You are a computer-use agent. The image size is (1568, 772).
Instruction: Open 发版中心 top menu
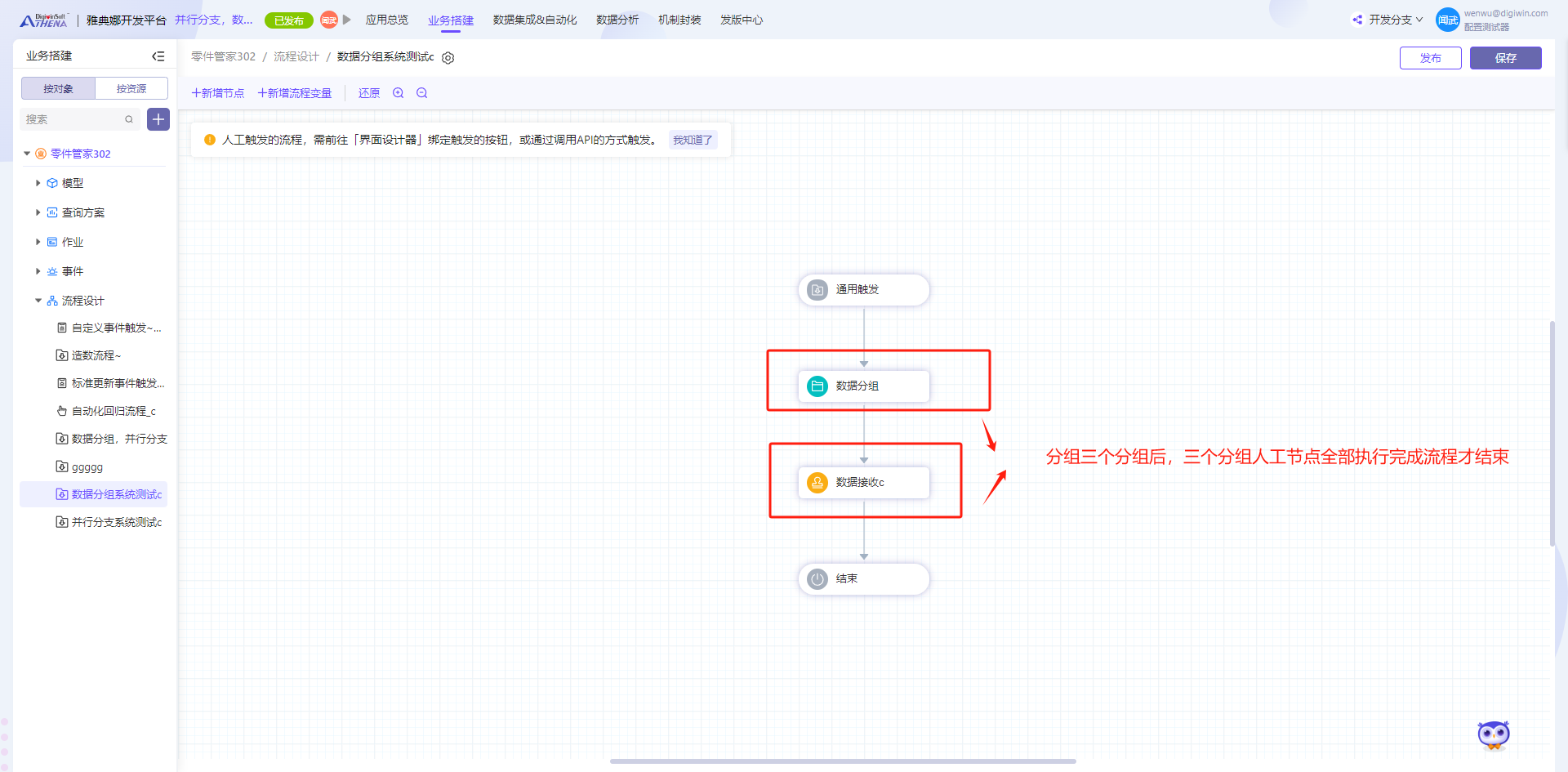742,20
